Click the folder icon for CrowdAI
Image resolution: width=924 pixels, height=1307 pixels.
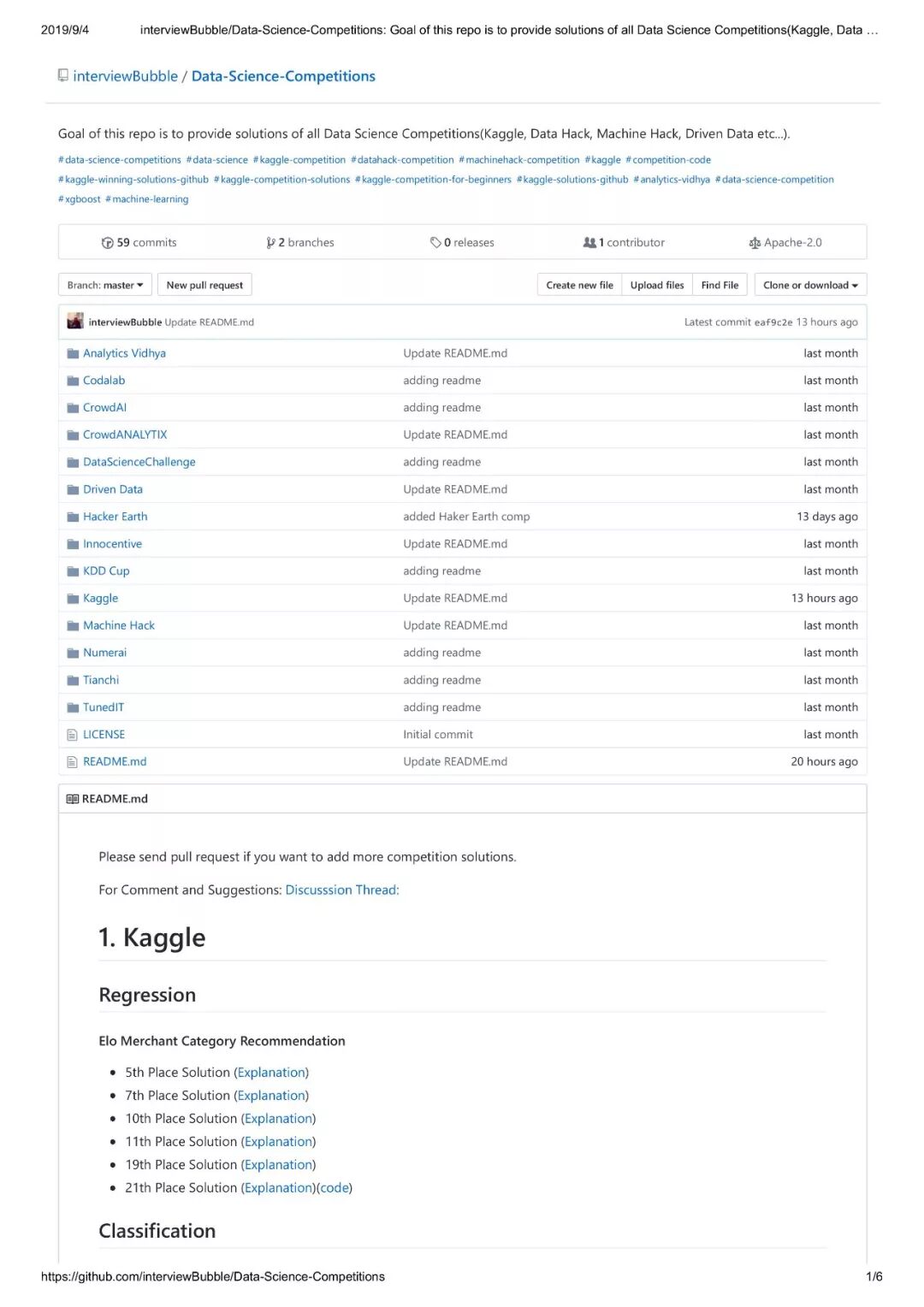click(x=73, y=408)
